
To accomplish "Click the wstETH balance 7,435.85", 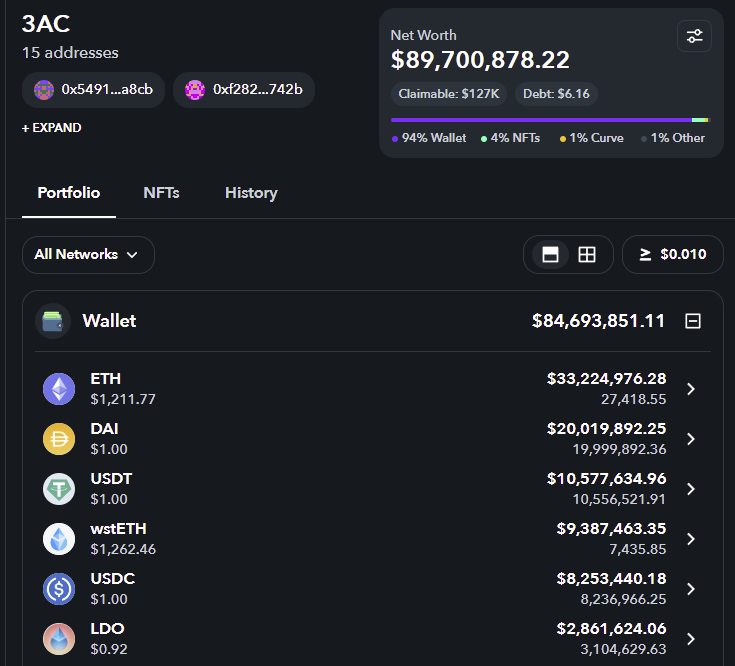I will click(x=638, y=549).
